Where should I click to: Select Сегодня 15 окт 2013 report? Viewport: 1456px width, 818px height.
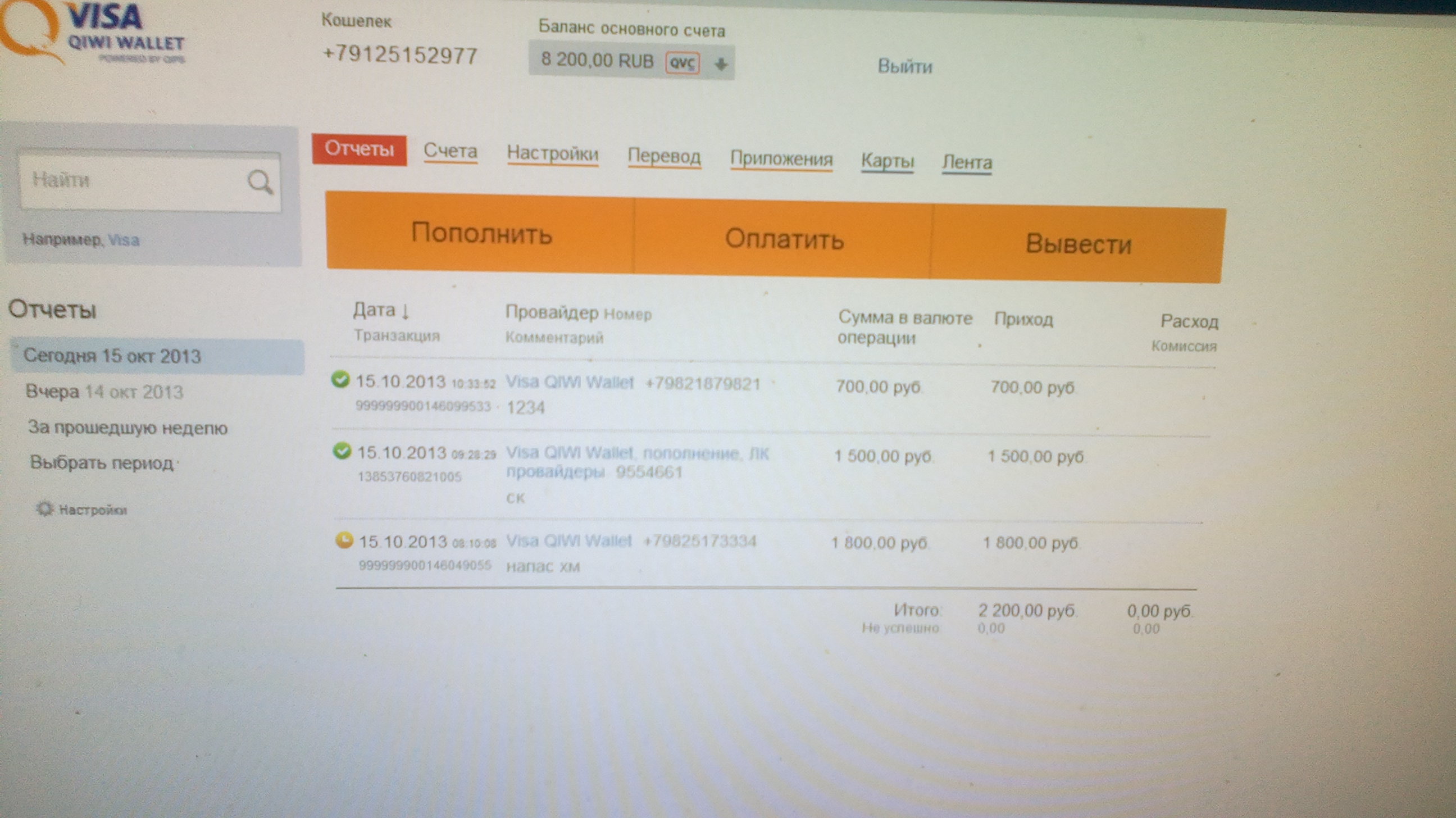[x=158, y=356]
